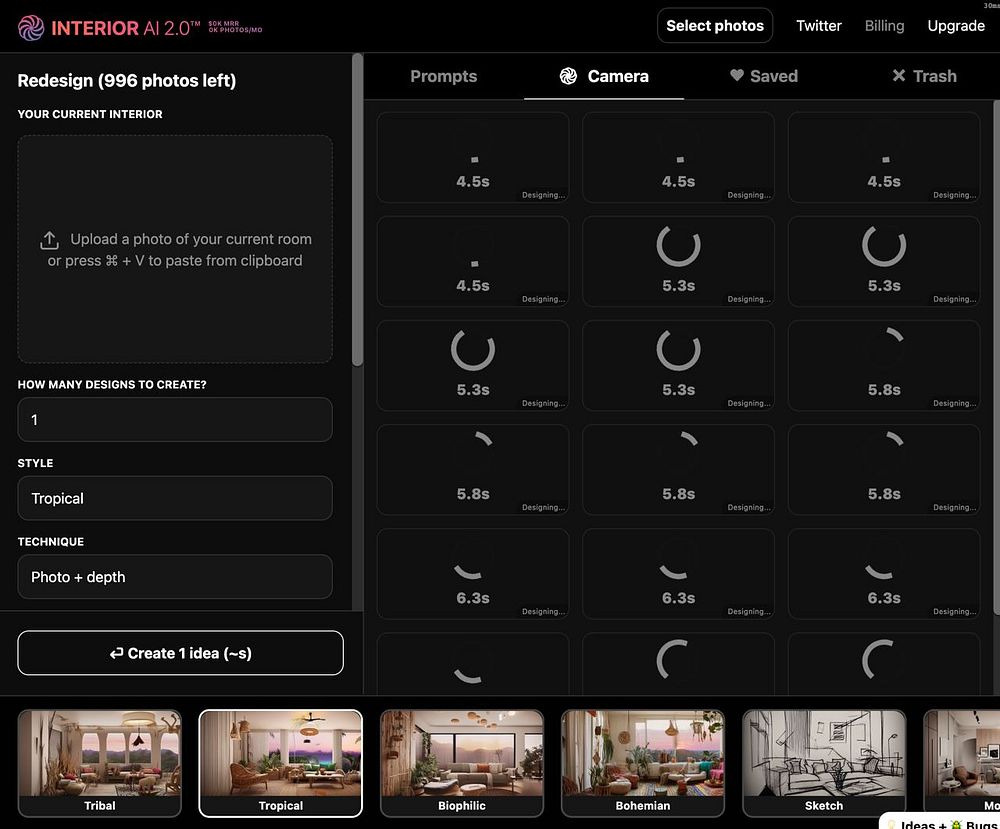This screenshot has width=1000, height=829.
Task: Click the left panel vertical scrollbar
Action: [x=358, y=210]
